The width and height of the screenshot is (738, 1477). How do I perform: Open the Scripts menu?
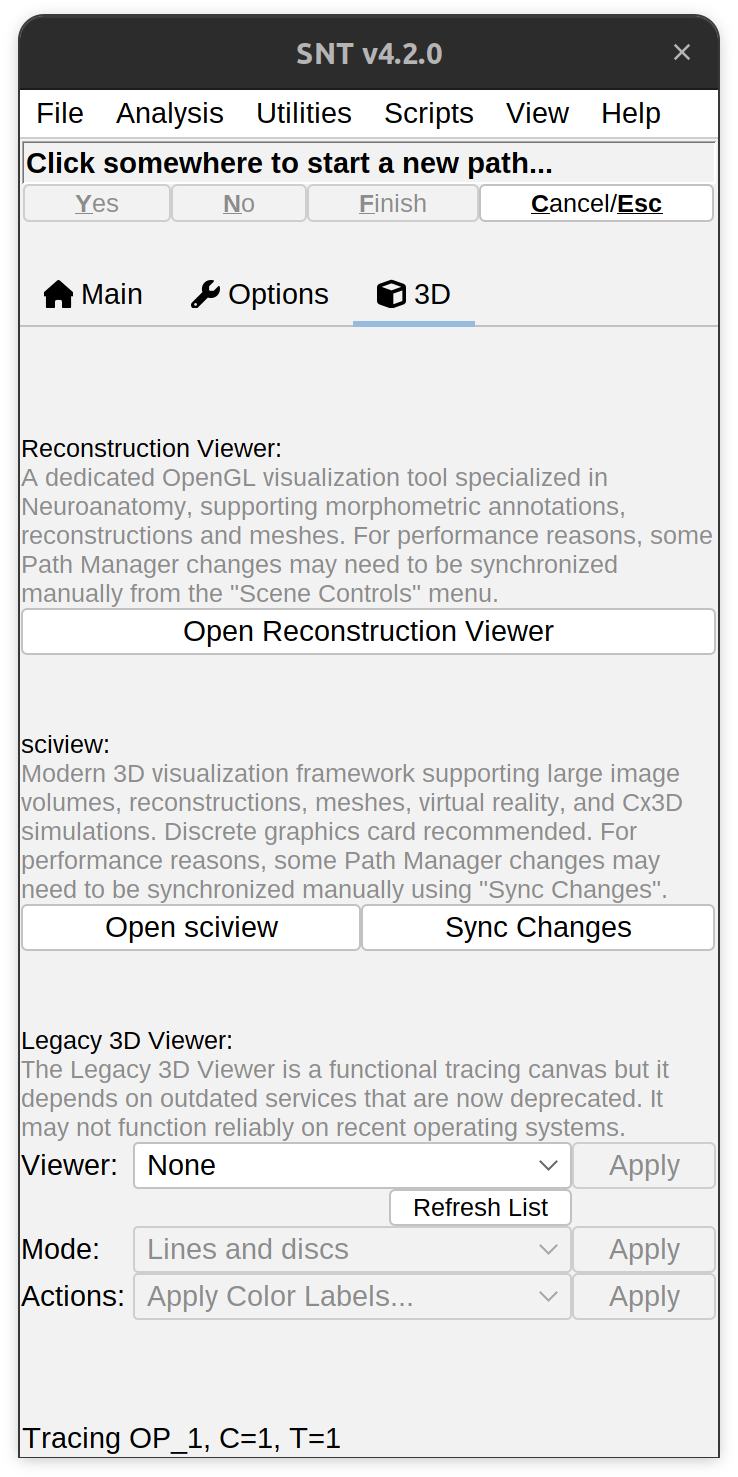[x=429, y=113]
